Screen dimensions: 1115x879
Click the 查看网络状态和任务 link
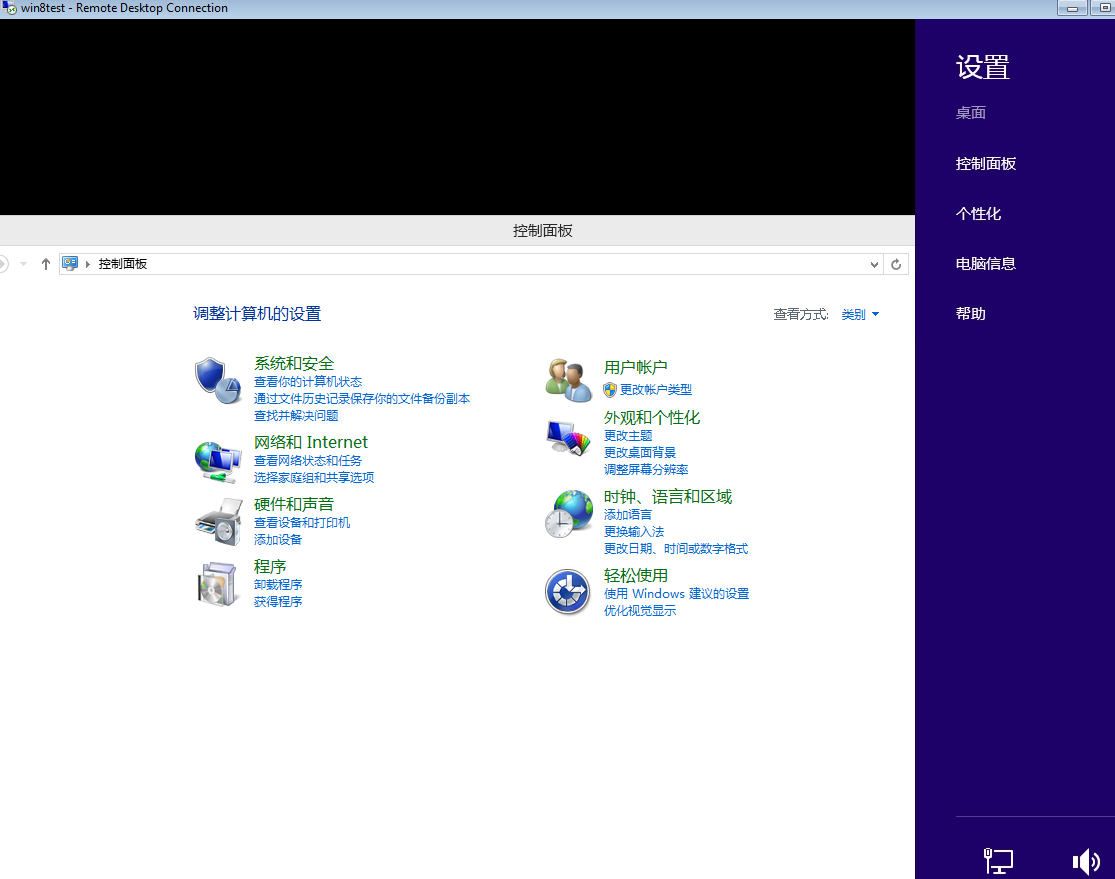[308, 461]
